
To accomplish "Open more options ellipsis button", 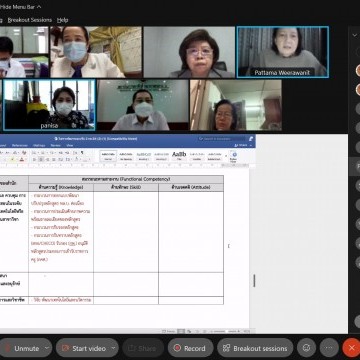I will click(329, 348).
